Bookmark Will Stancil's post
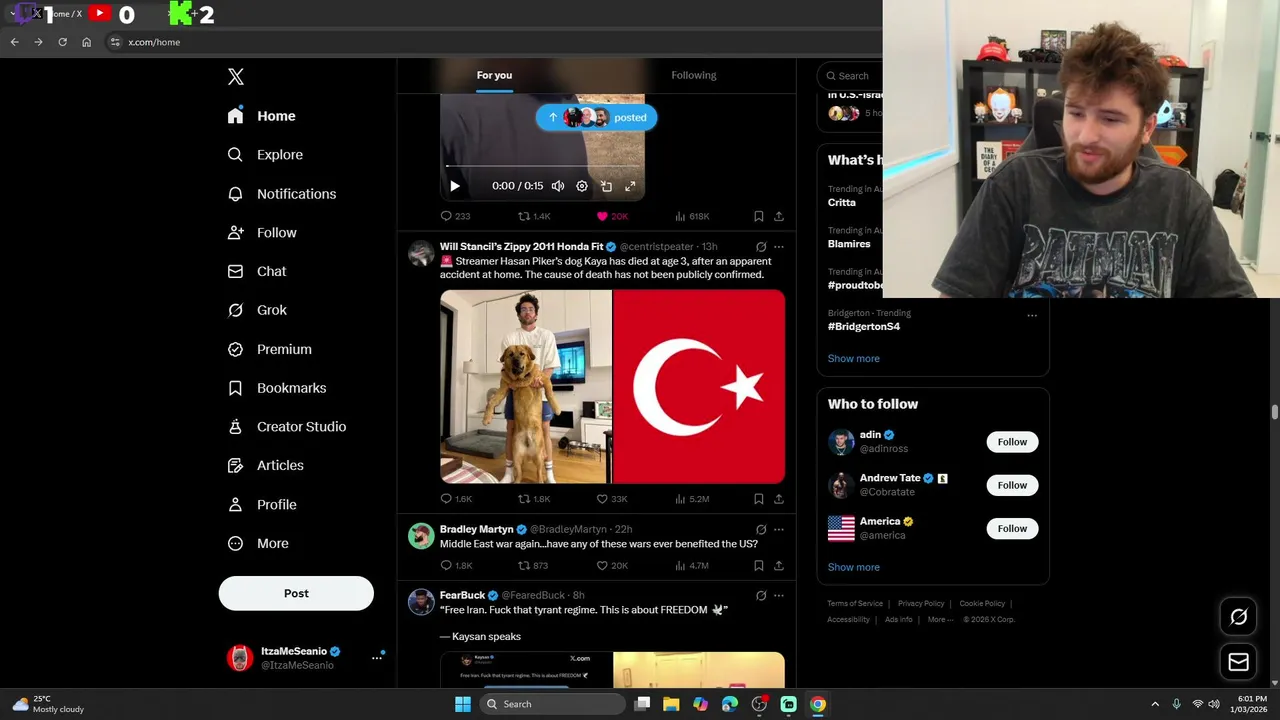1280x720 pixels. (x=759, y=499)
